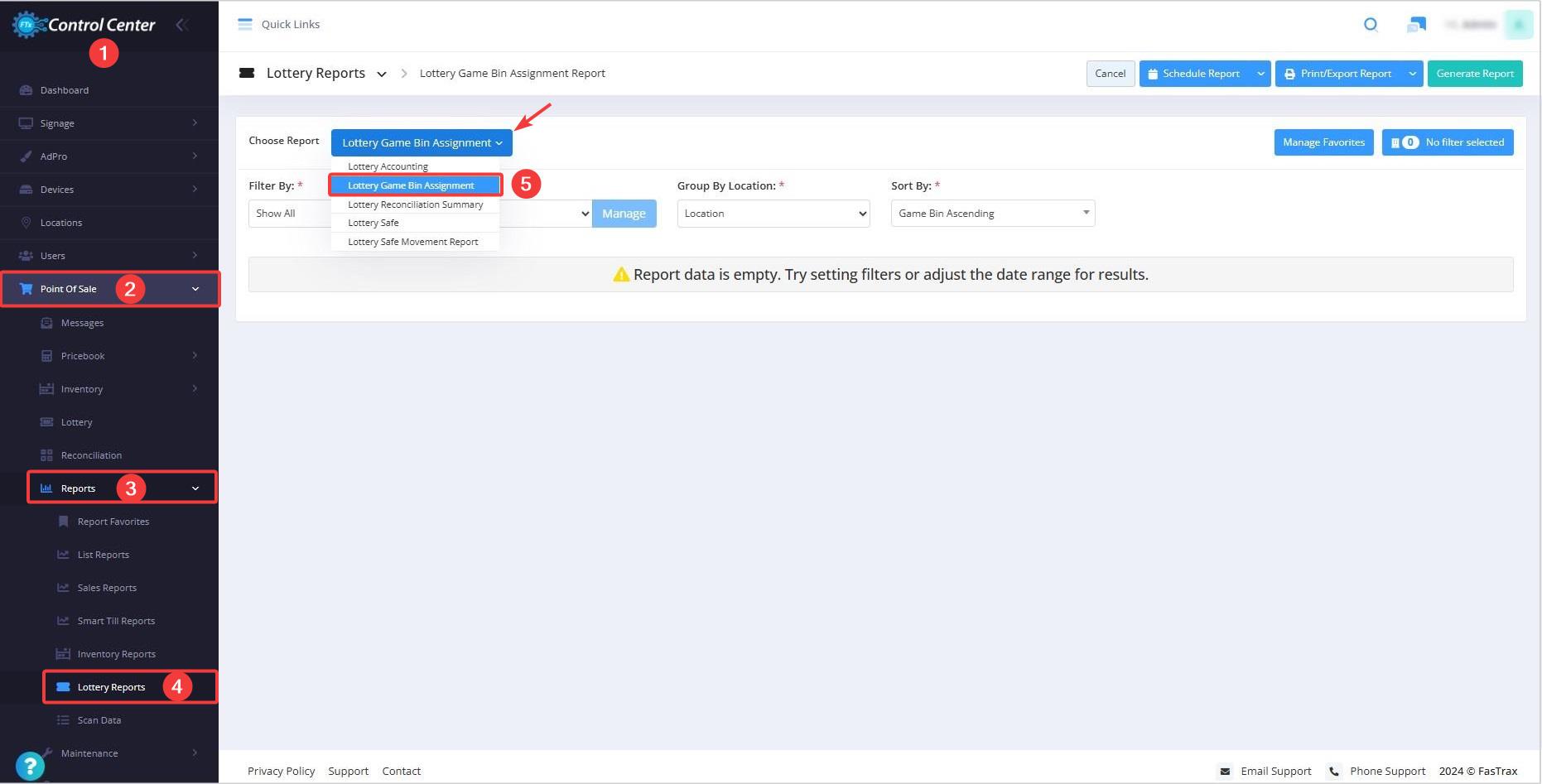This screenshot has height=784, width=1542.
Task: Click the Devices icon in sidebar
Action: coord(26,190)
